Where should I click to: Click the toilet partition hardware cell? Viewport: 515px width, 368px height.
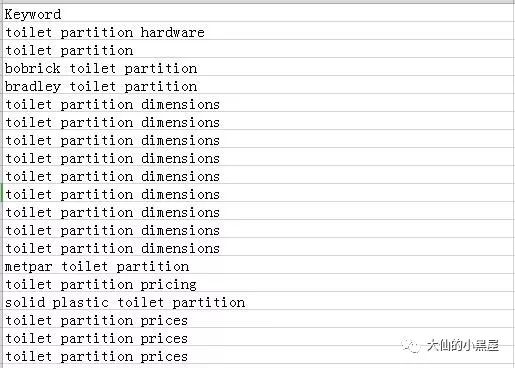[258, 31]
